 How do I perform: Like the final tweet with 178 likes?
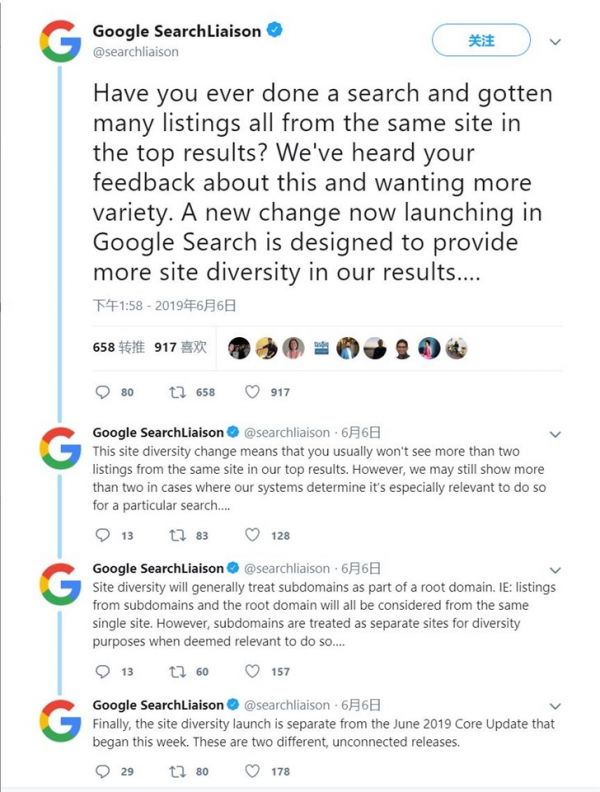[253, 771]
